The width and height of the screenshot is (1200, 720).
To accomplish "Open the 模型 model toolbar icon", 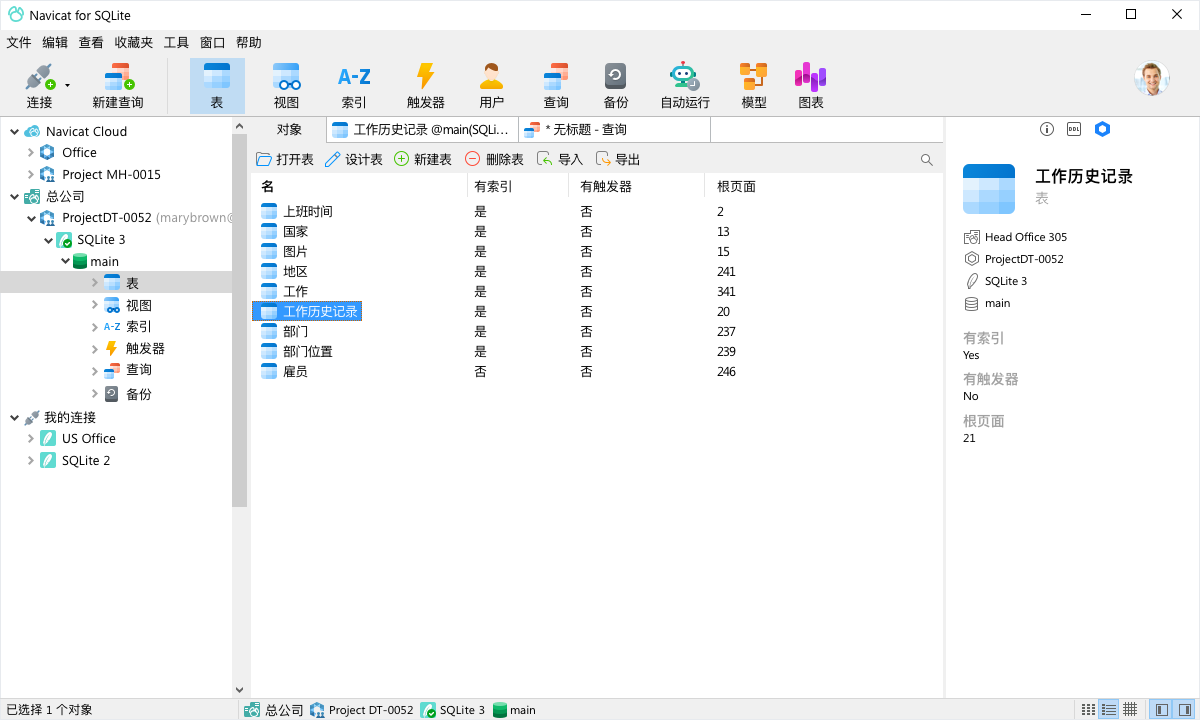I will 754,86.
